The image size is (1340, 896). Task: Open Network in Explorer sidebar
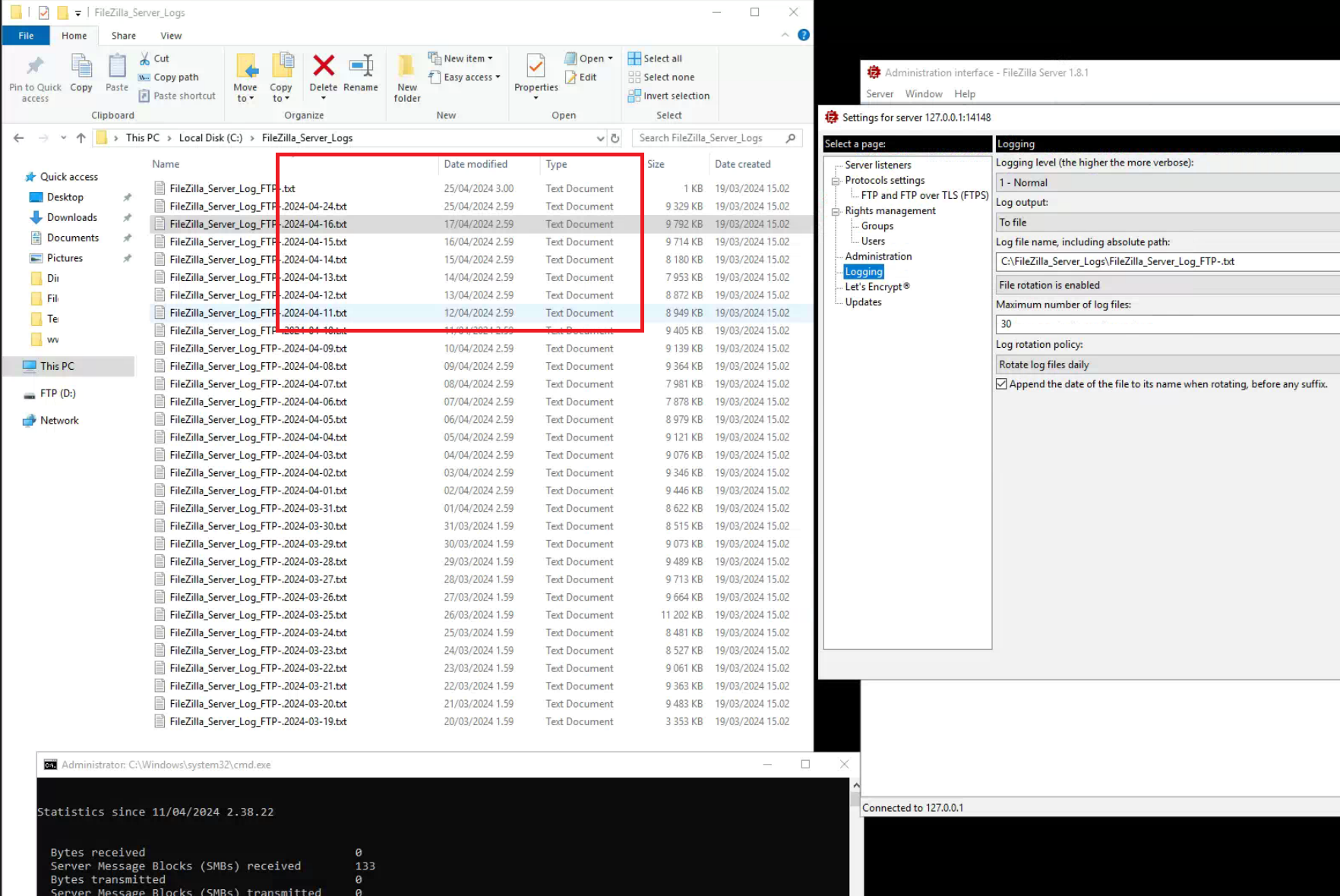click(x=59, y=421)
